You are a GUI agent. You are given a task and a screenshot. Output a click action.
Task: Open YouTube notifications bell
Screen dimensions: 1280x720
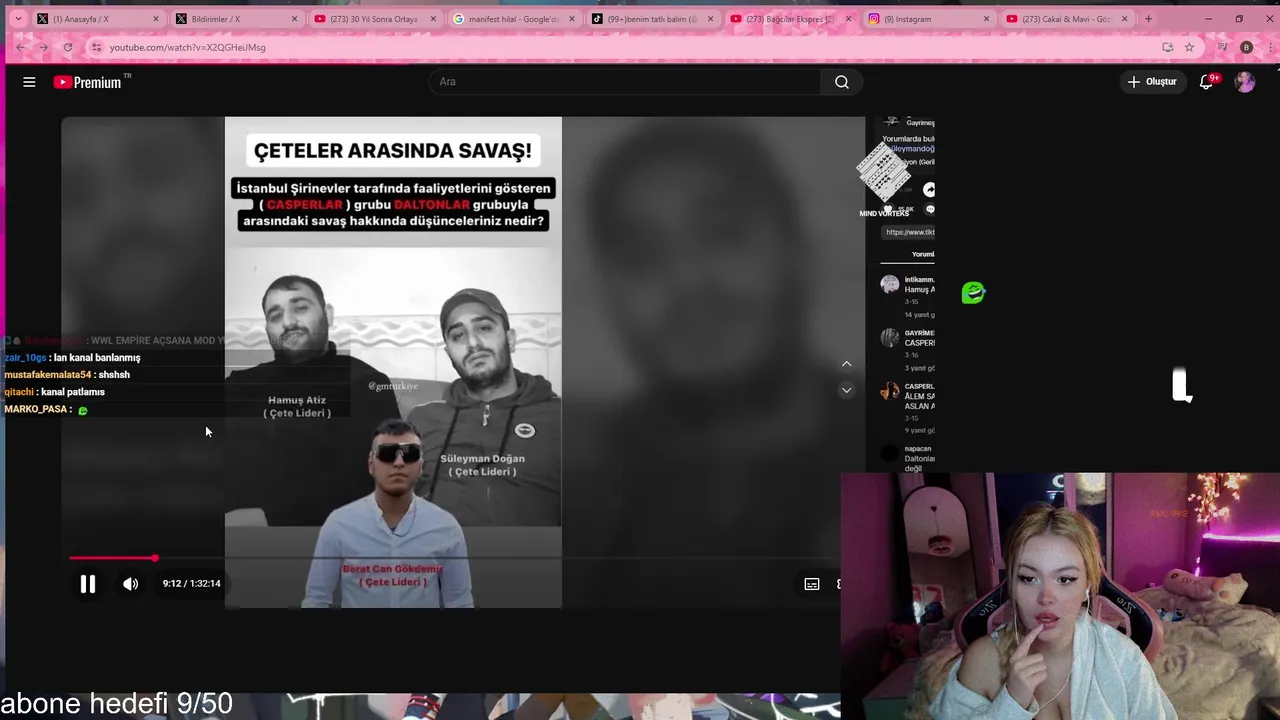(1207, 82)
